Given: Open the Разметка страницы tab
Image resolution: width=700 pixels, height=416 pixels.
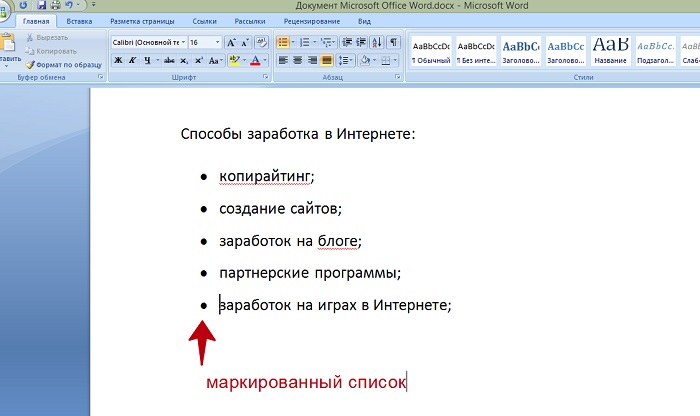Looking at the screenshot, I should pyautogui.click(x=142, y=21).
